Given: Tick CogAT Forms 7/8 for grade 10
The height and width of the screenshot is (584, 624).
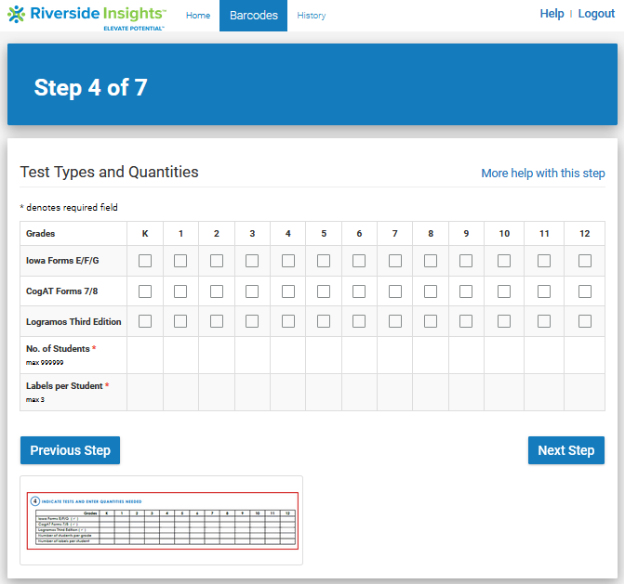Looking at the screenshot, I should [504, 291].
